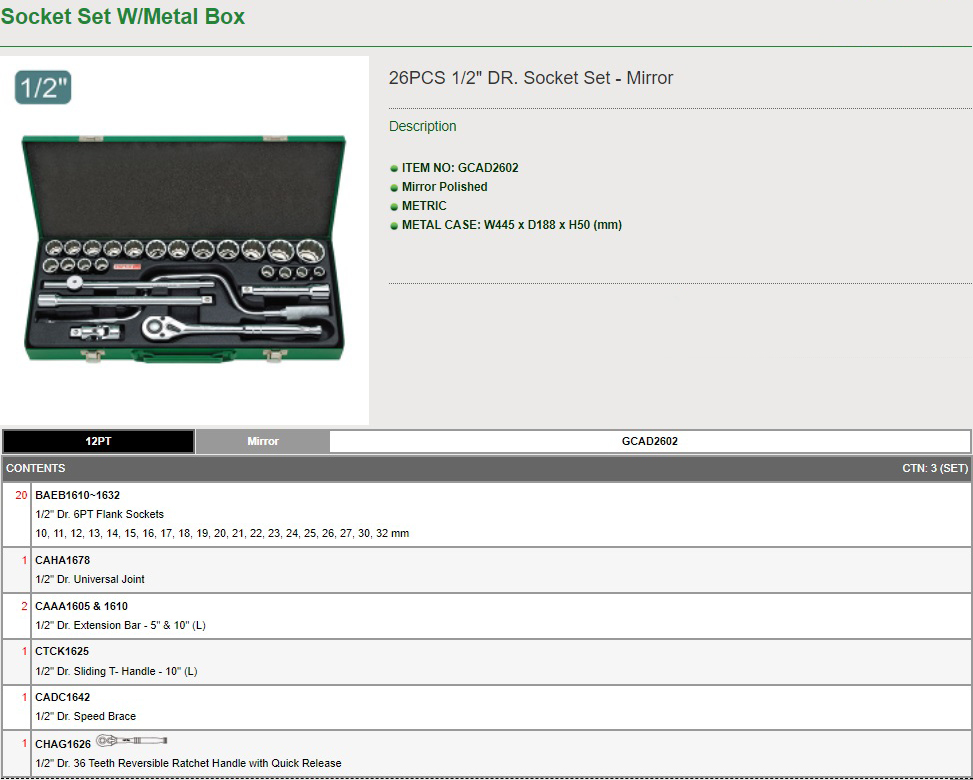
Task: Click the Description heading
Action: coord(423,126)
